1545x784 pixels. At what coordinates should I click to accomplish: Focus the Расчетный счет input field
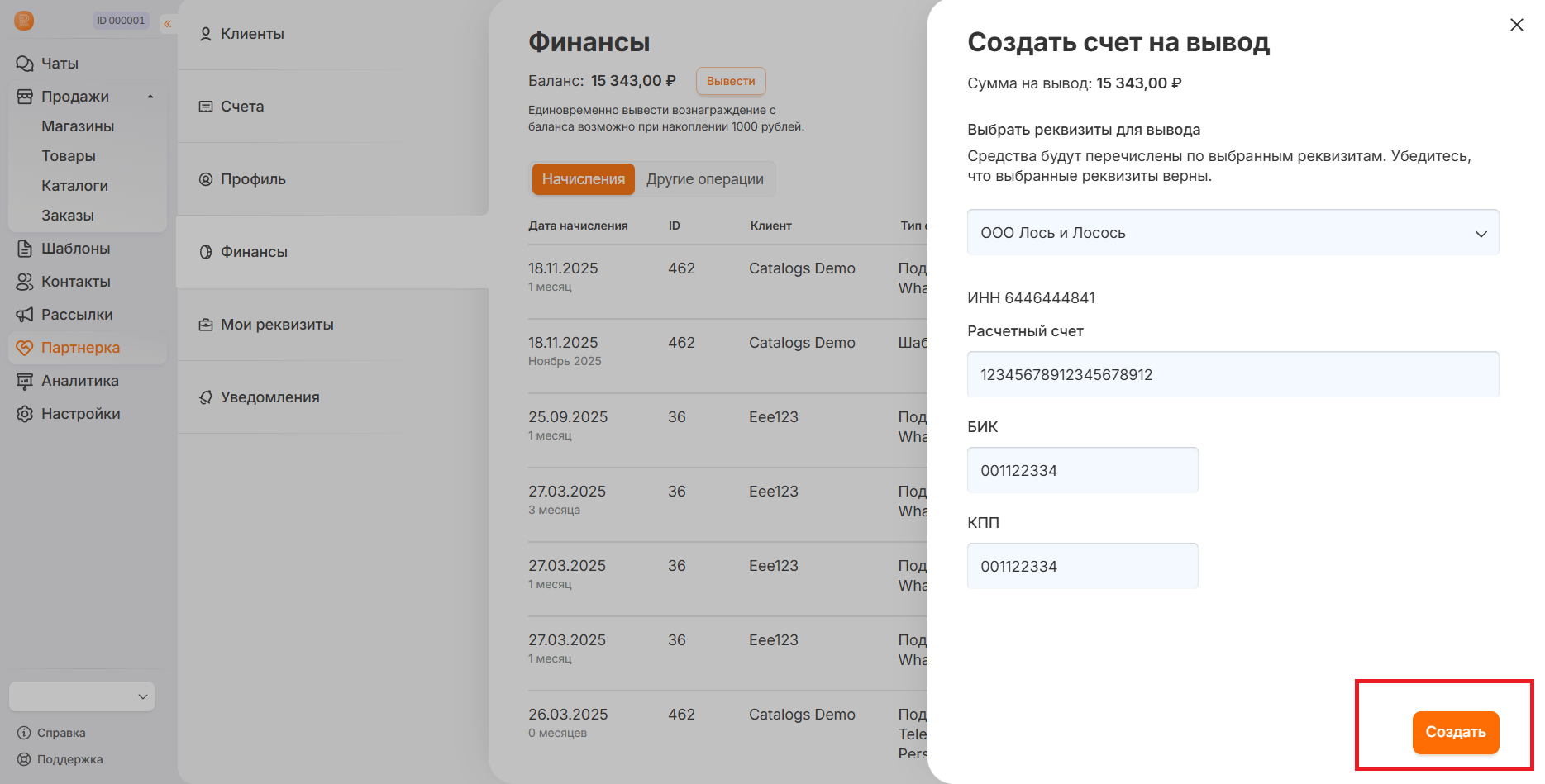click(1233, 374)
